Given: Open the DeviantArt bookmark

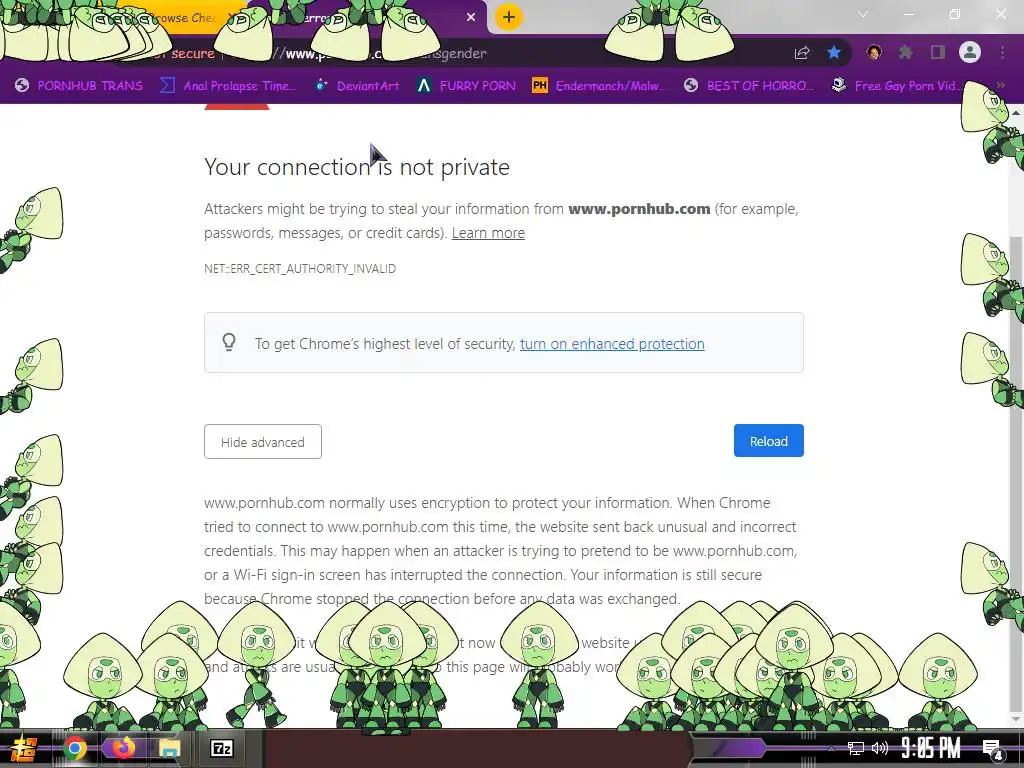Looking at the screenshot, I should coord(358,86).
